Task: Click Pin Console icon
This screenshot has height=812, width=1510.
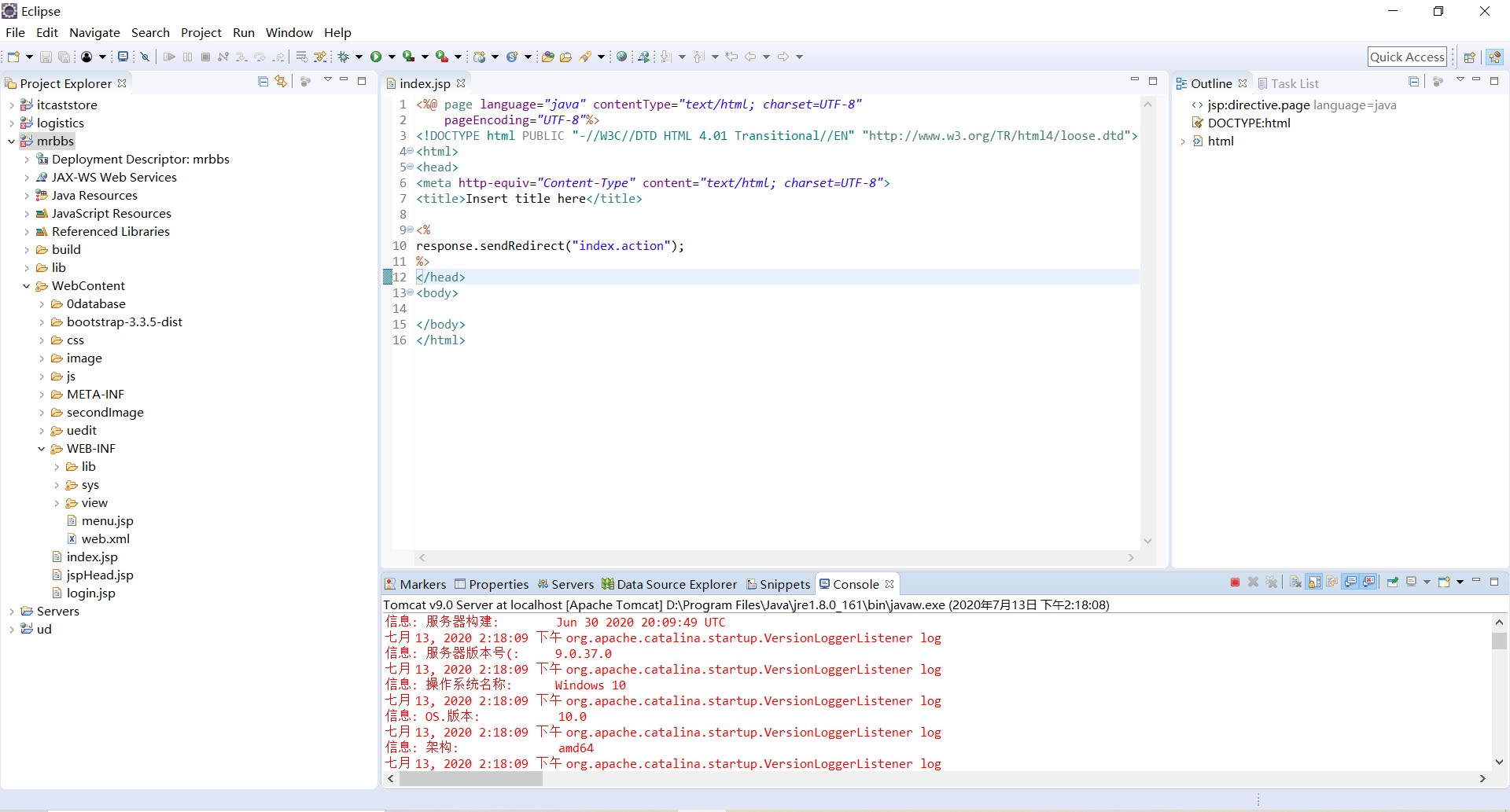Action: click(1393, 582)
